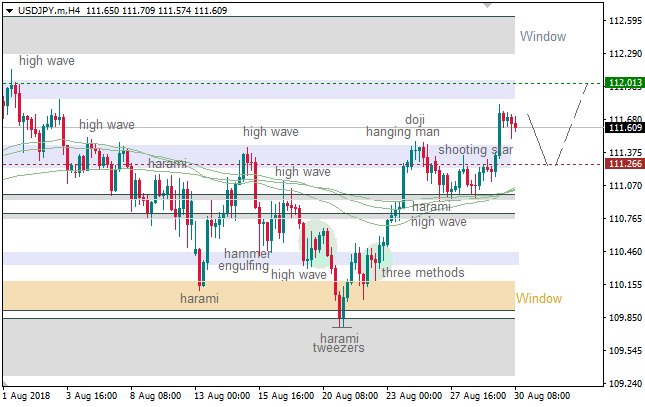The width and height of the screenshot is (645, 407).
Task: Click the gray Window label at top
Action: (x=542, y=37)
